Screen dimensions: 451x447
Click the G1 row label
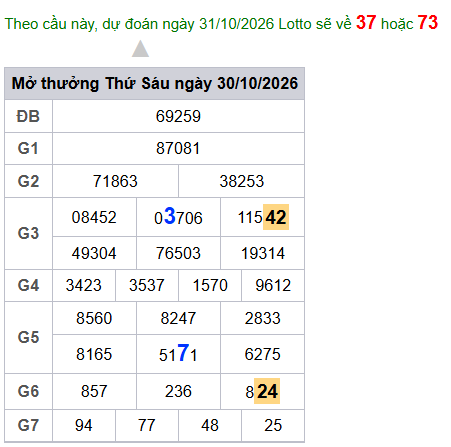click(x=28, y=148)
